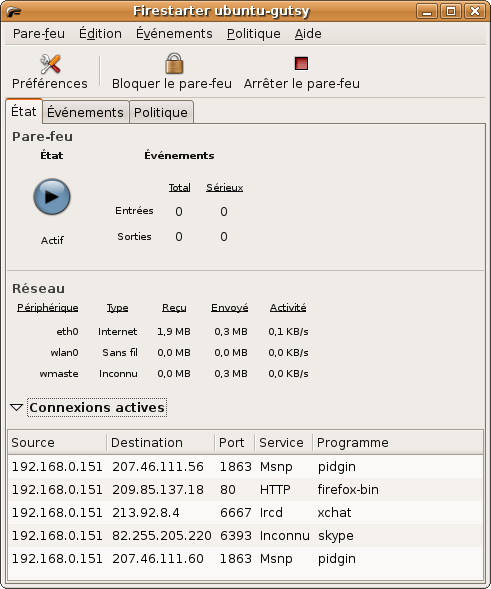
Task: Click the HTTP service cell
Action: click(x=275, y=489)
